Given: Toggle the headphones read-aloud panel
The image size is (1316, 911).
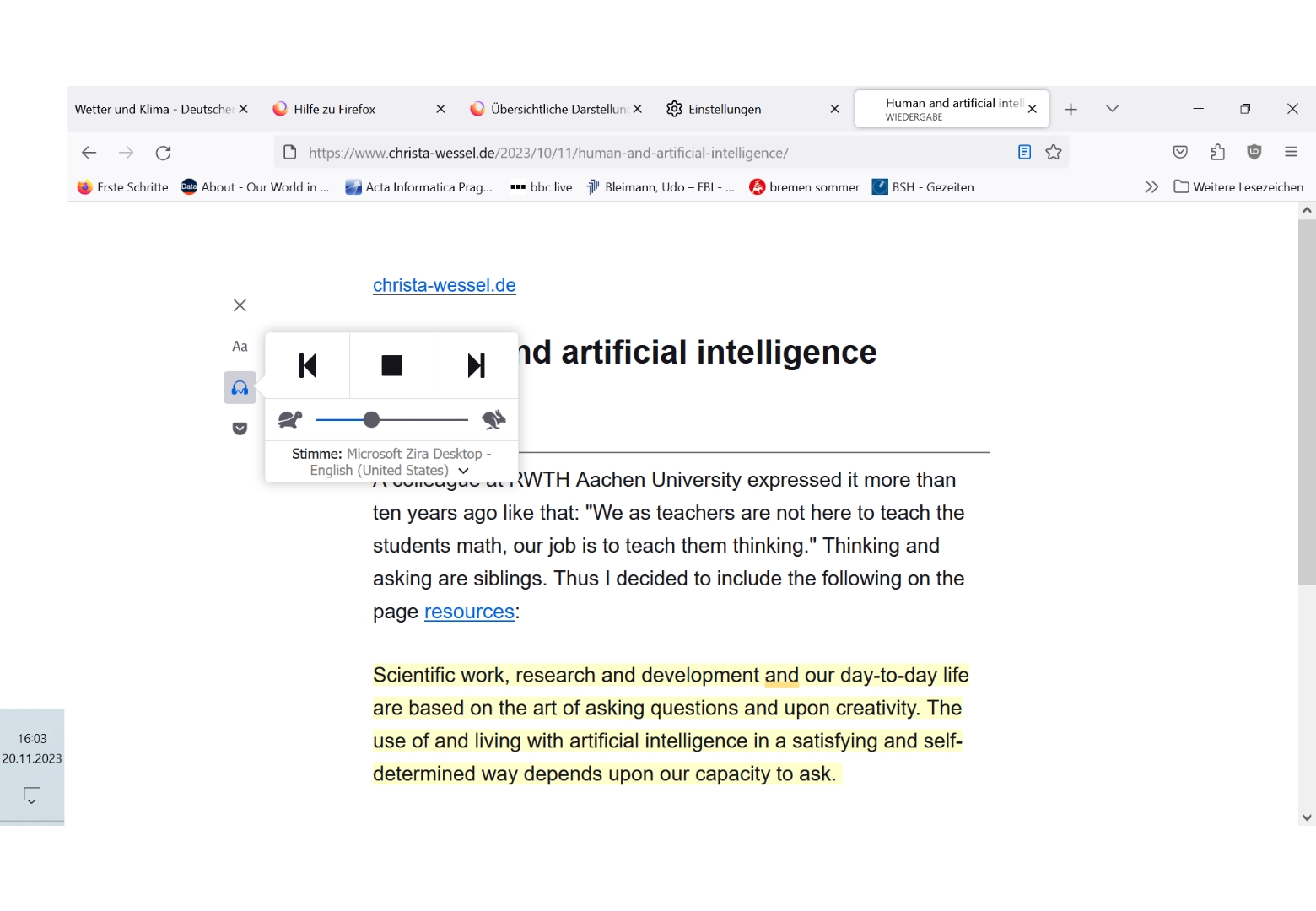Looking at the screenshot, I should coord(240,388).
